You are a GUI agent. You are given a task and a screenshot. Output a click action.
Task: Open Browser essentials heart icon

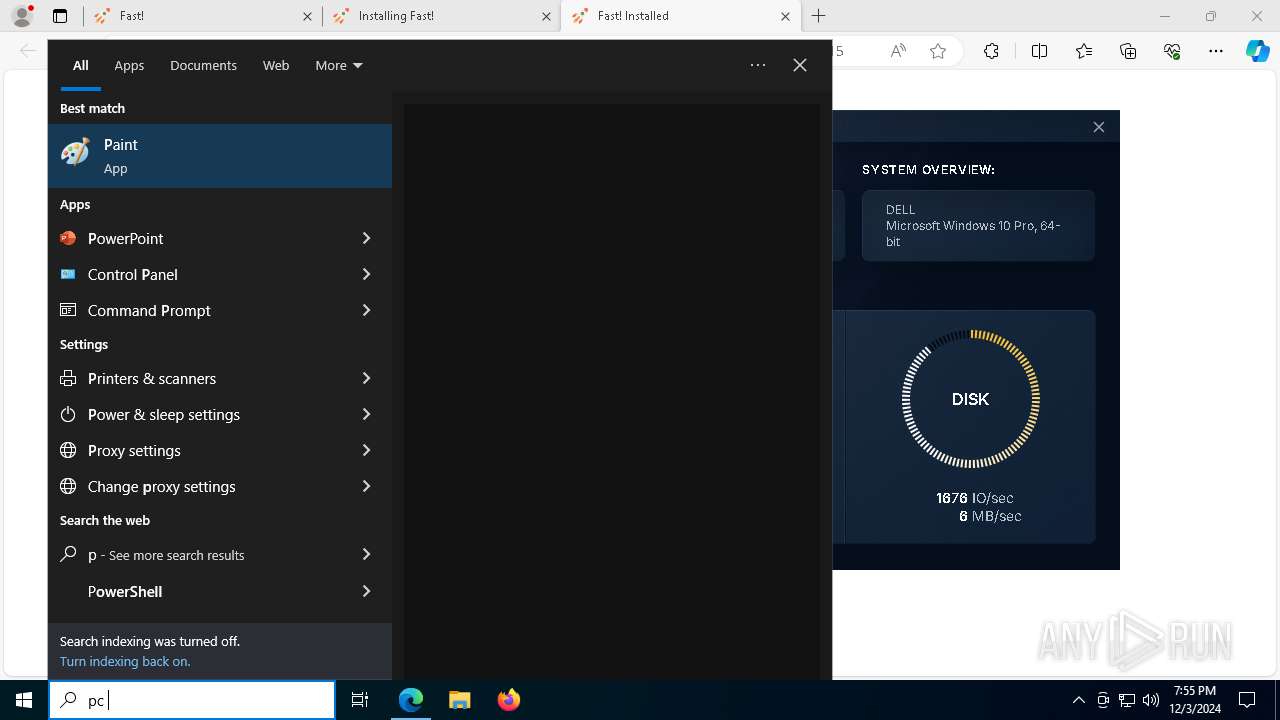pos(1172,51)
